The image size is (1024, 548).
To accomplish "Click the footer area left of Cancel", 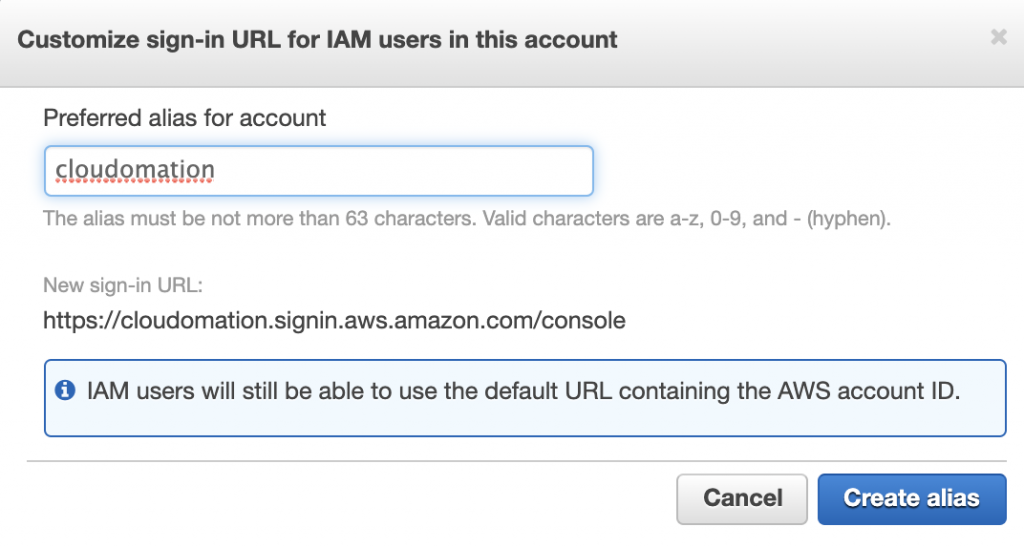I will coord(350,498).
